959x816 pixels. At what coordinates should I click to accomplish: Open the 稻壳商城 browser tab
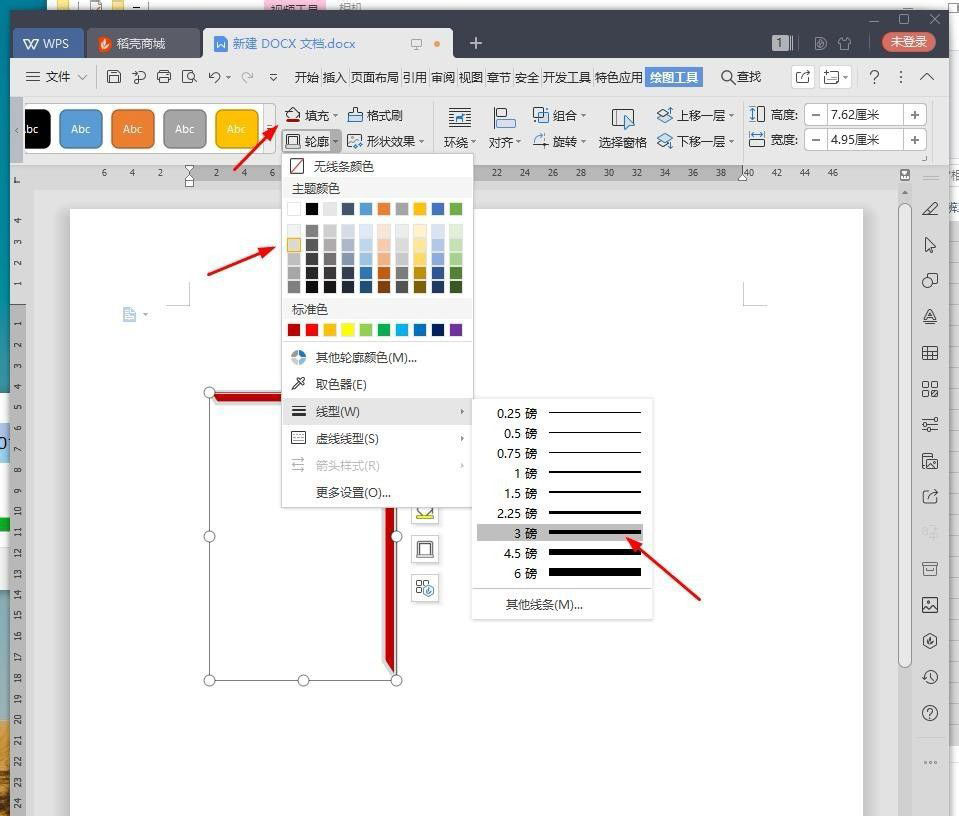click(x=133, y=43)
